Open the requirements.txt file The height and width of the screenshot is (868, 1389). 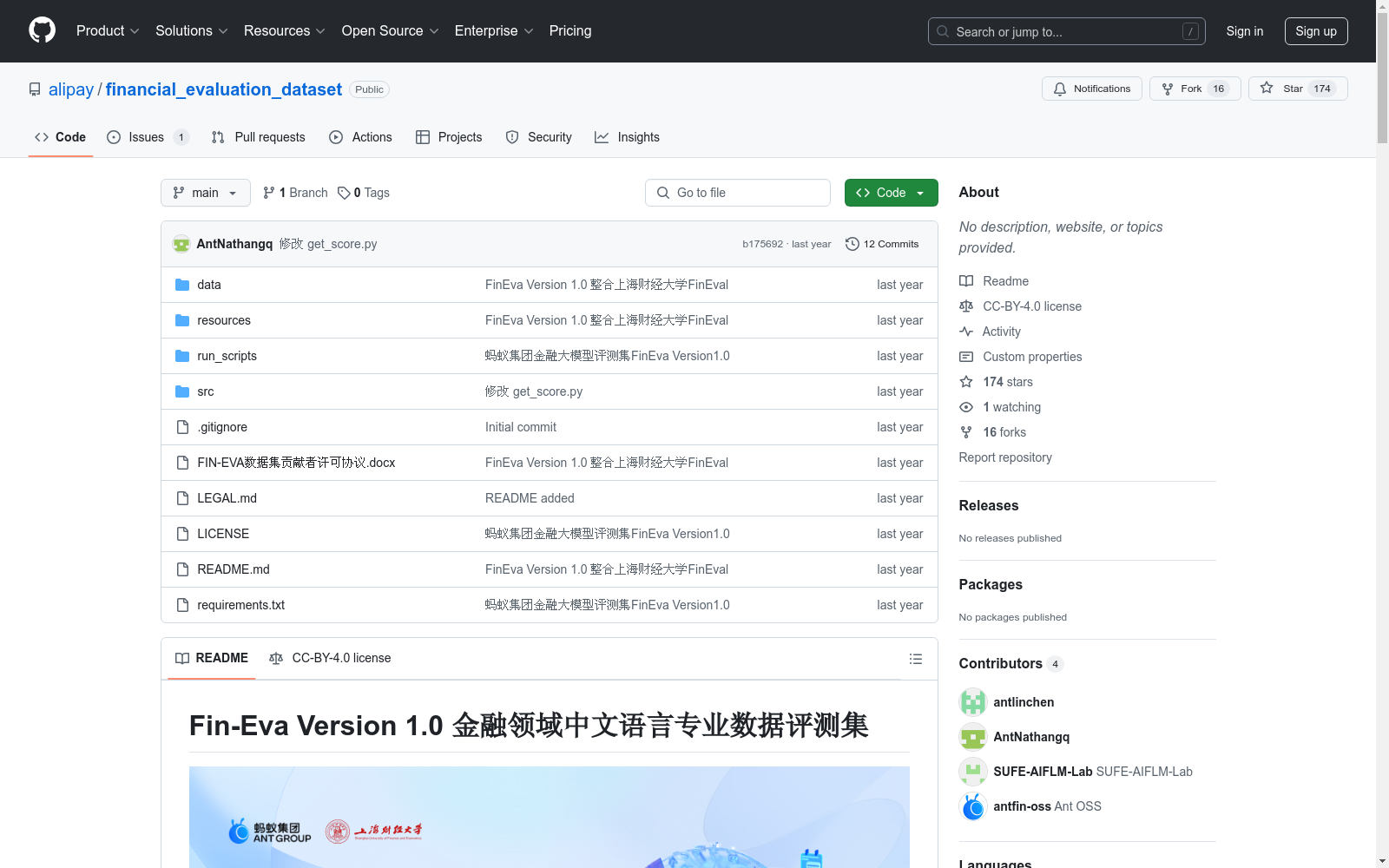click(240, 605)
